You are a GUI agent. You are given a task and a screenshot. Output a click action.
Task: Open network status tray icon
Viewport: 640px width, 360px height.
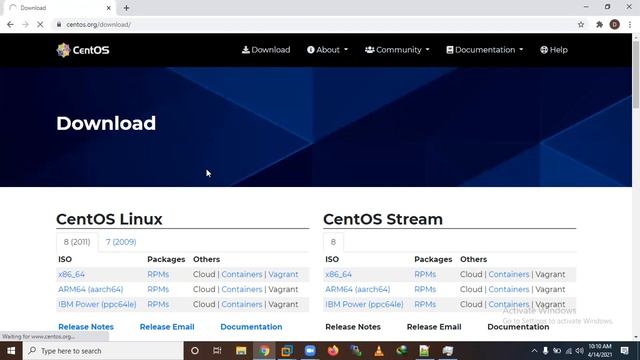569,351
